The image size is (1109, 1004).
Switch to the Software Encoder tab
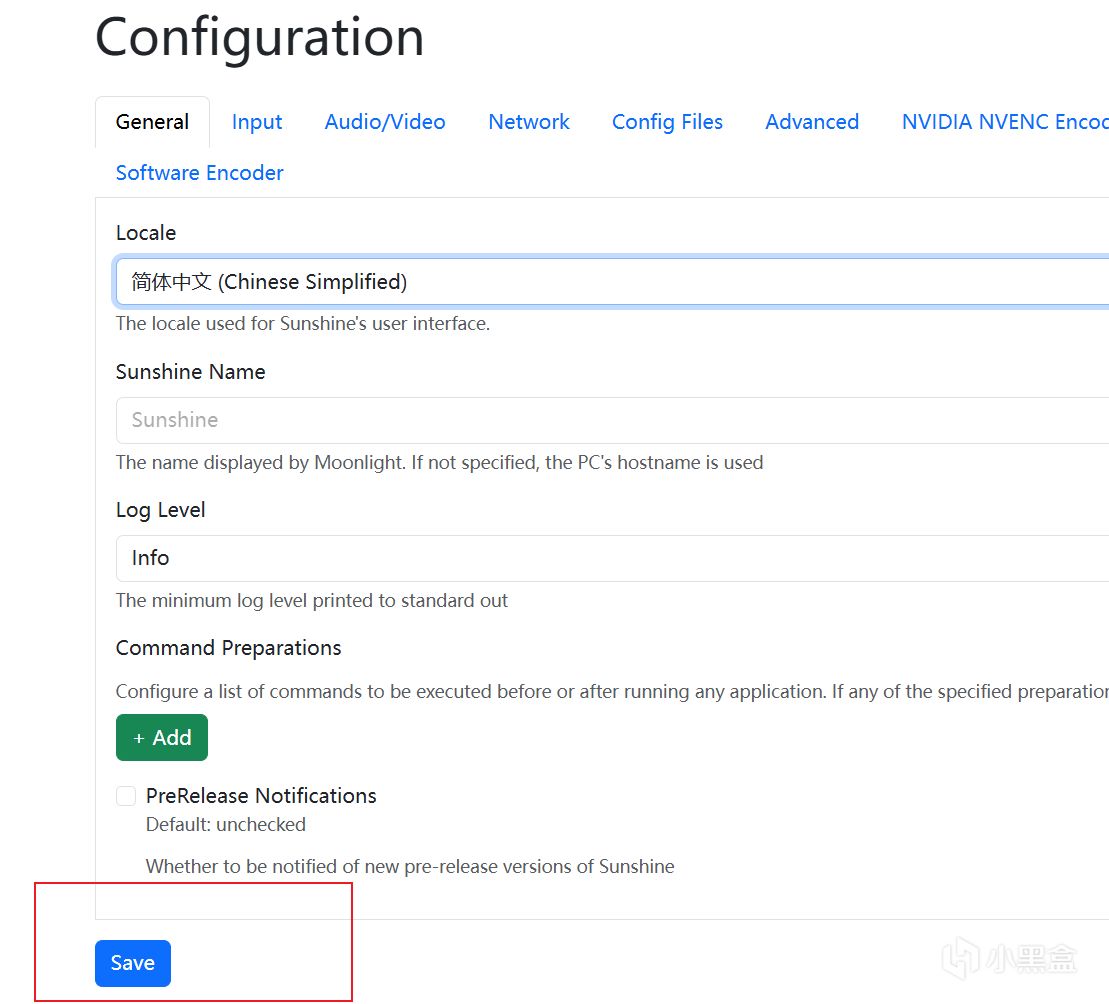coord(200,173)
